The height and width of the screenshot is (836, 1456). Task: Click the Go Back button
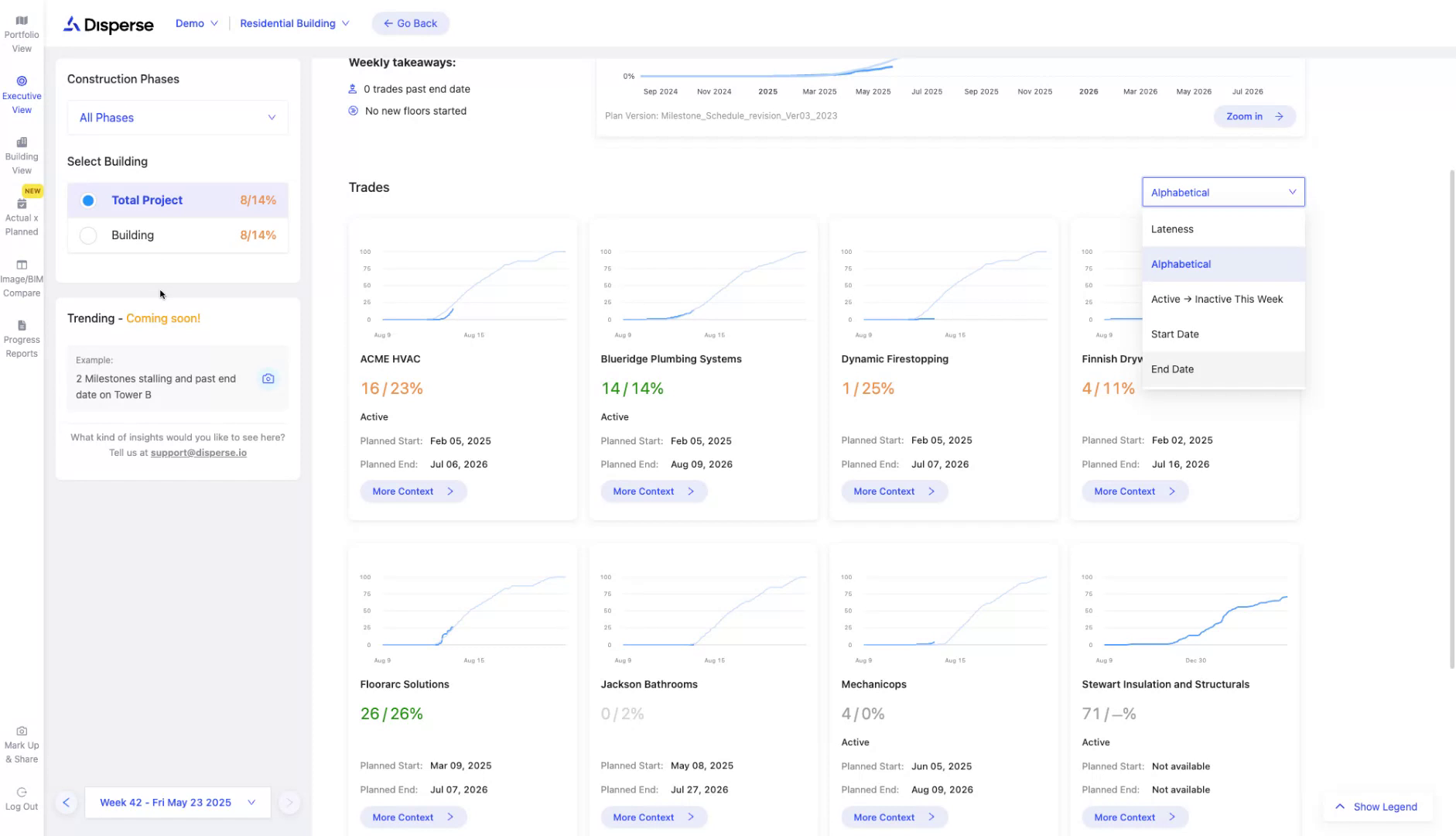tap(410, 23)
